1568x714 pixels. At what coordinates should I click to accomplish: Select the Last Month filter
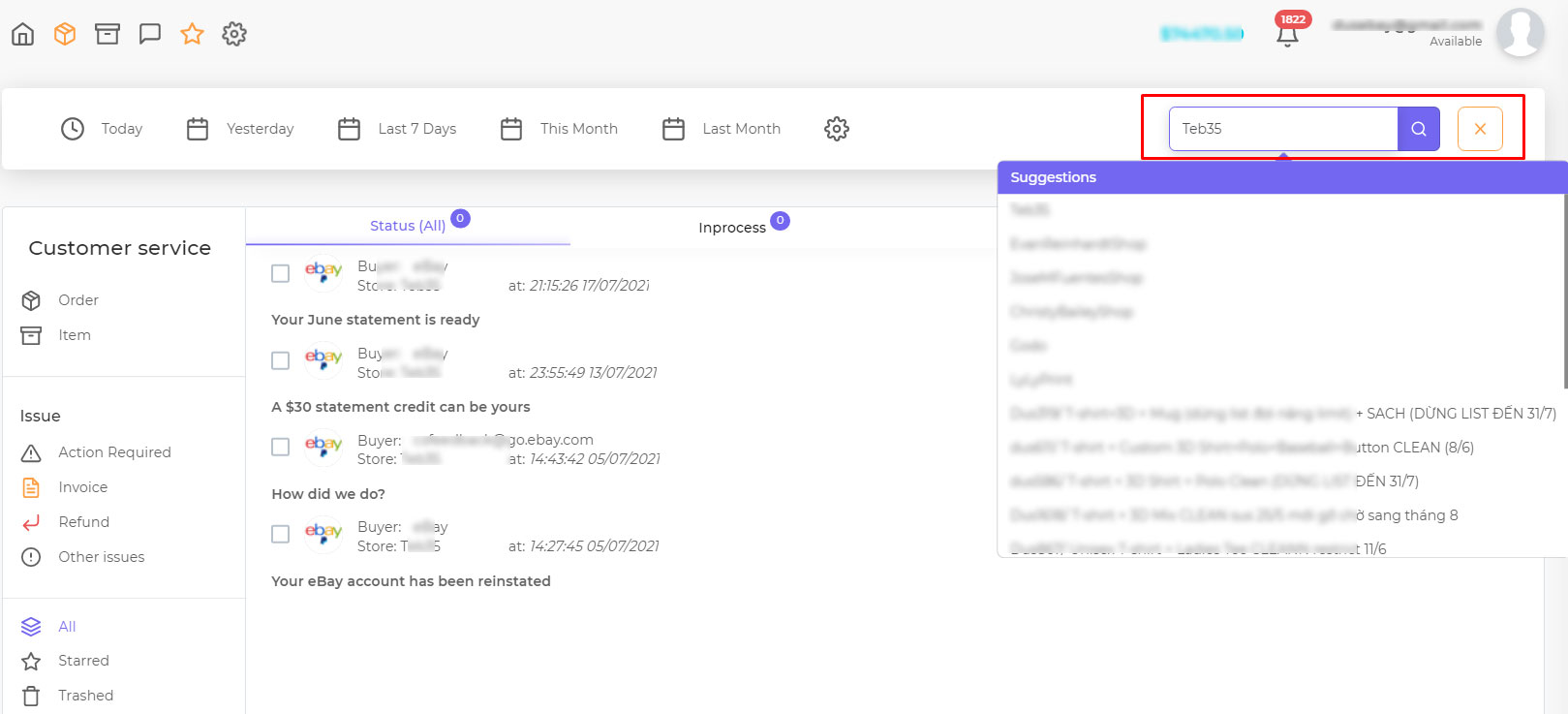tap(742, 129)
